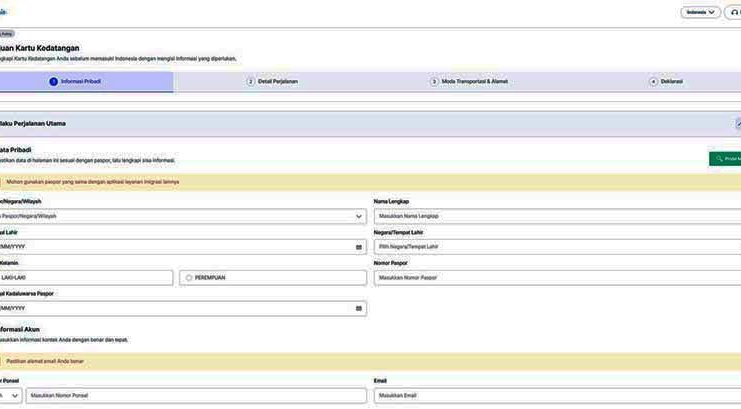
Task: Open the date of birth calendar icon
Action: point(359,247)
